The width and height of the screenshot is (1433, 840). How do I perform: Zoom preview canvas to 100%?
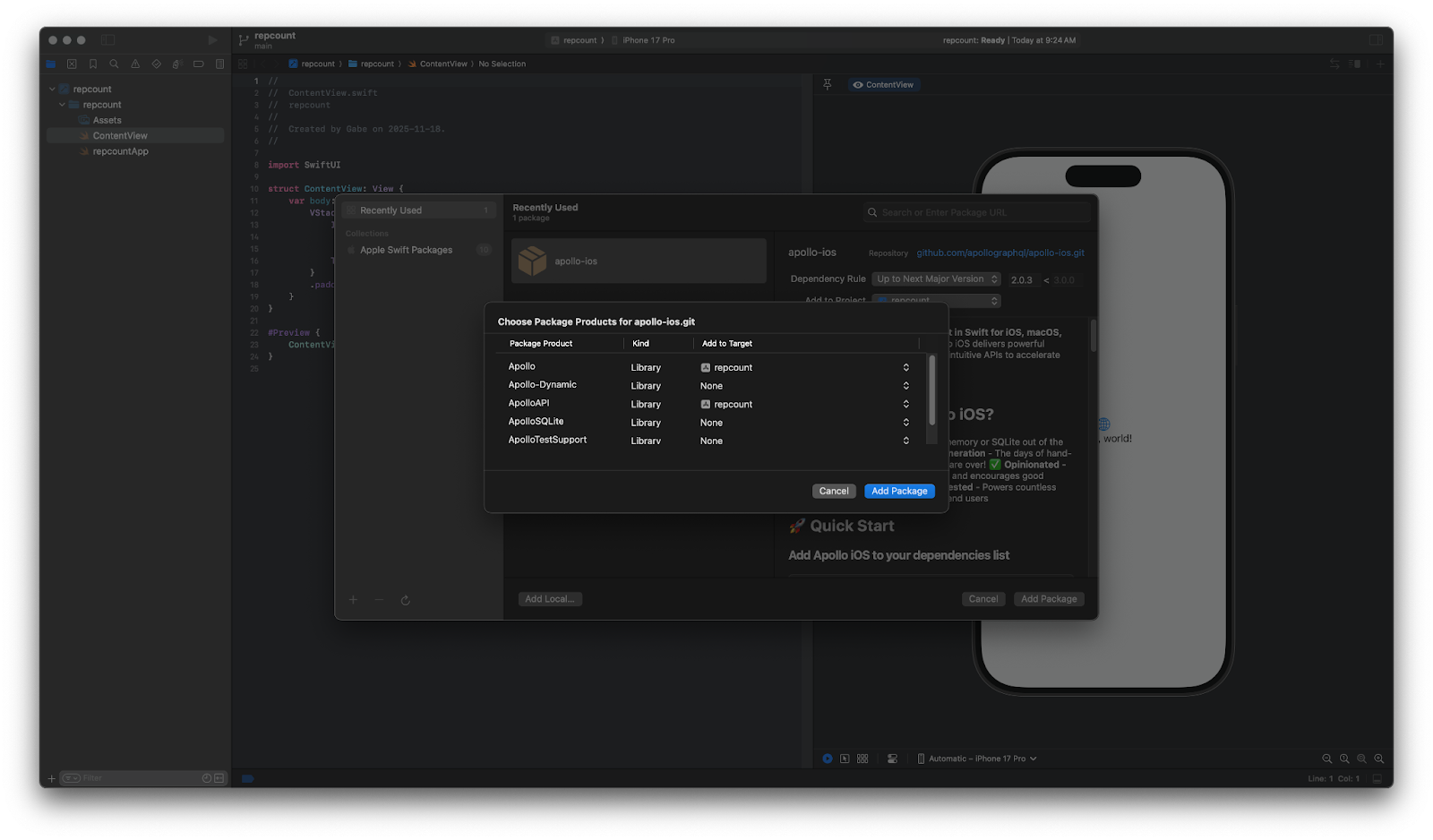point(1344,759)
